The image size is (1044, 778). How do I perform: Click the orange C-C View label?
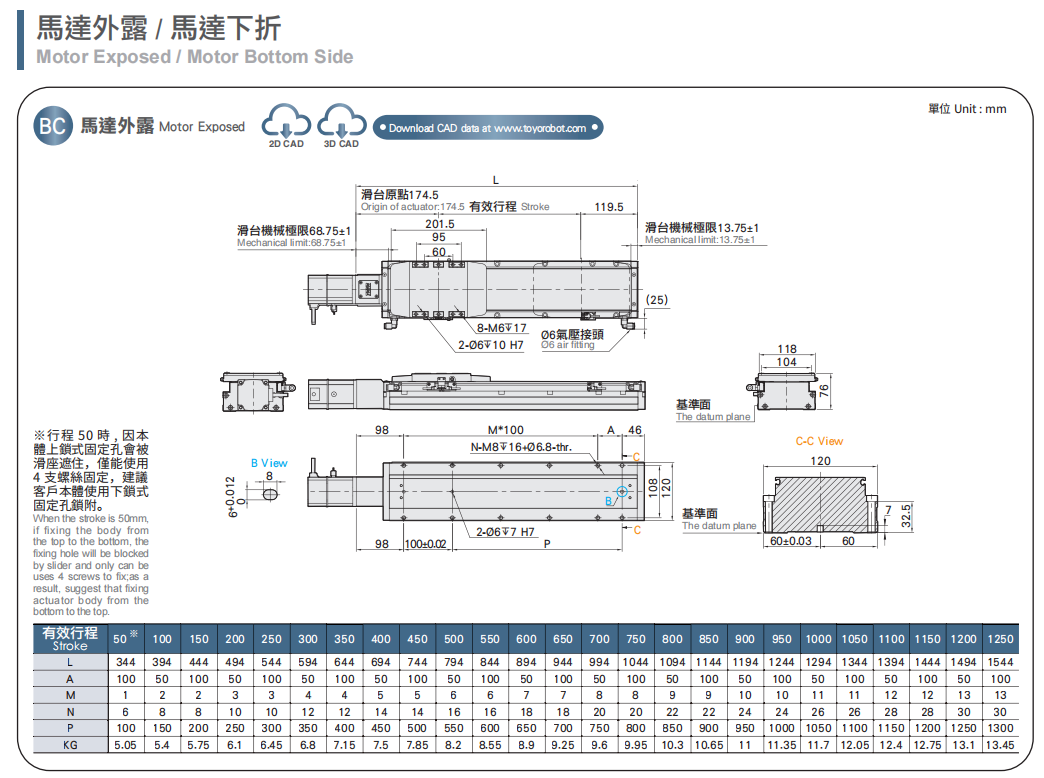click(819, 441)
